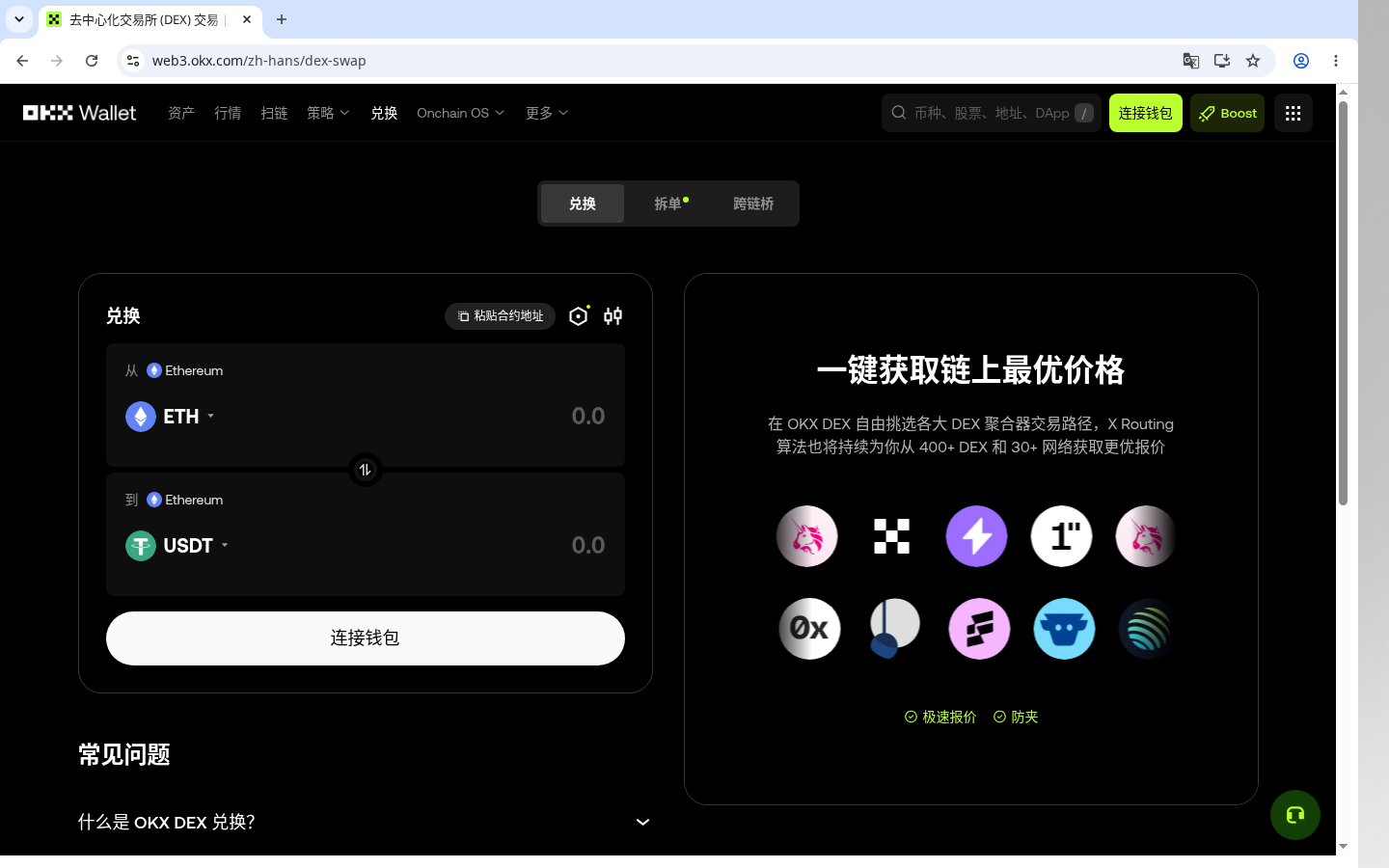Click the gray circle with blue dot icon
The width and height of the screenshot is (1389, 868).
click(x=894, y=629)
